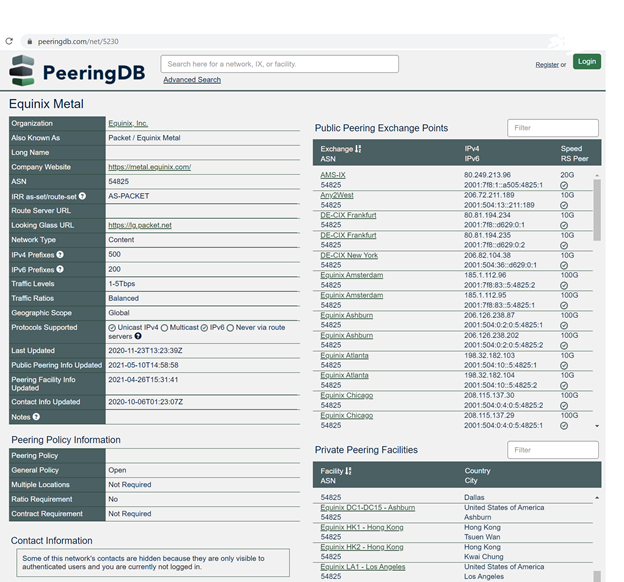Click scroll-down arrow of exchange points list
Viewport: 624px width, 582px height.
pyautogui.click(x=597, y=426)
